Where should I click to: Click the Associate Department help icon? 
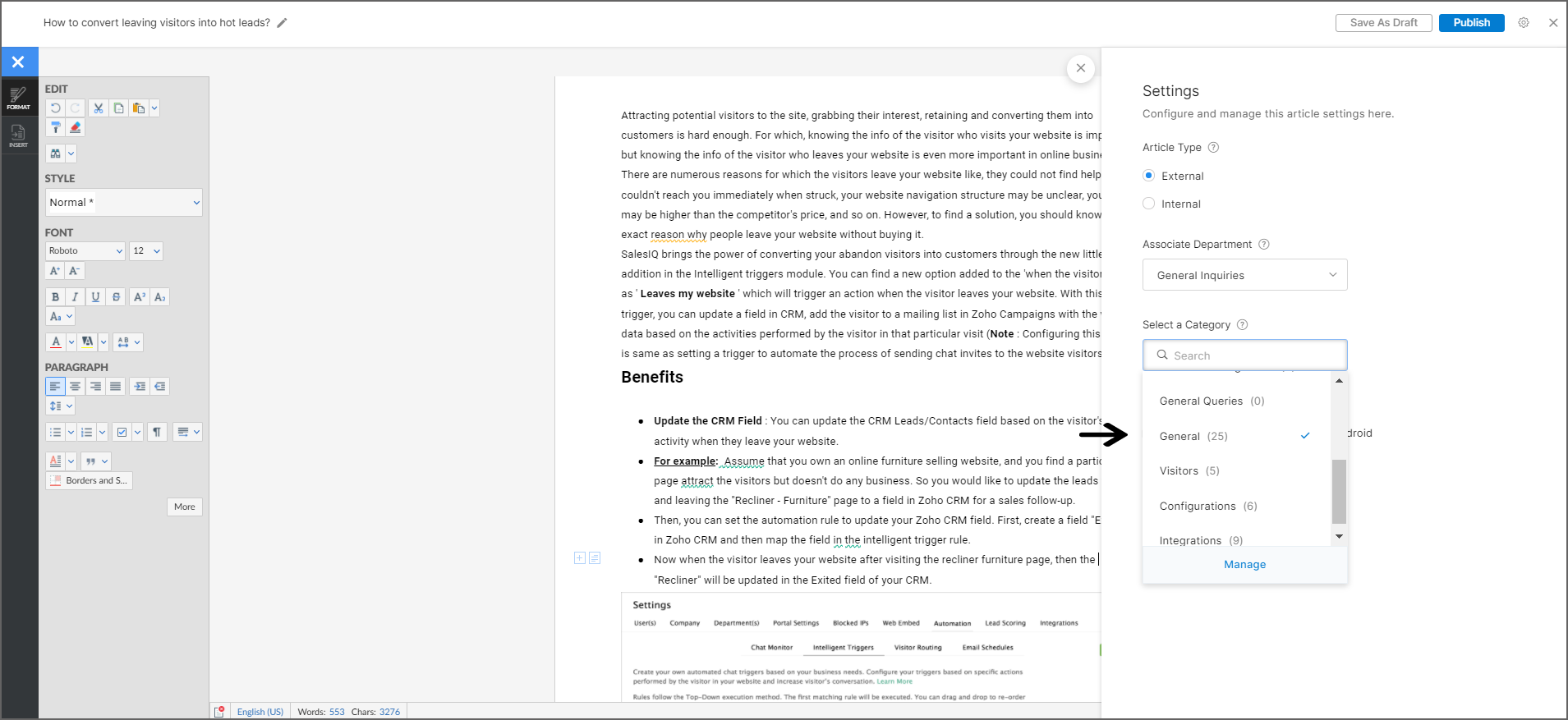[1264, 245]
